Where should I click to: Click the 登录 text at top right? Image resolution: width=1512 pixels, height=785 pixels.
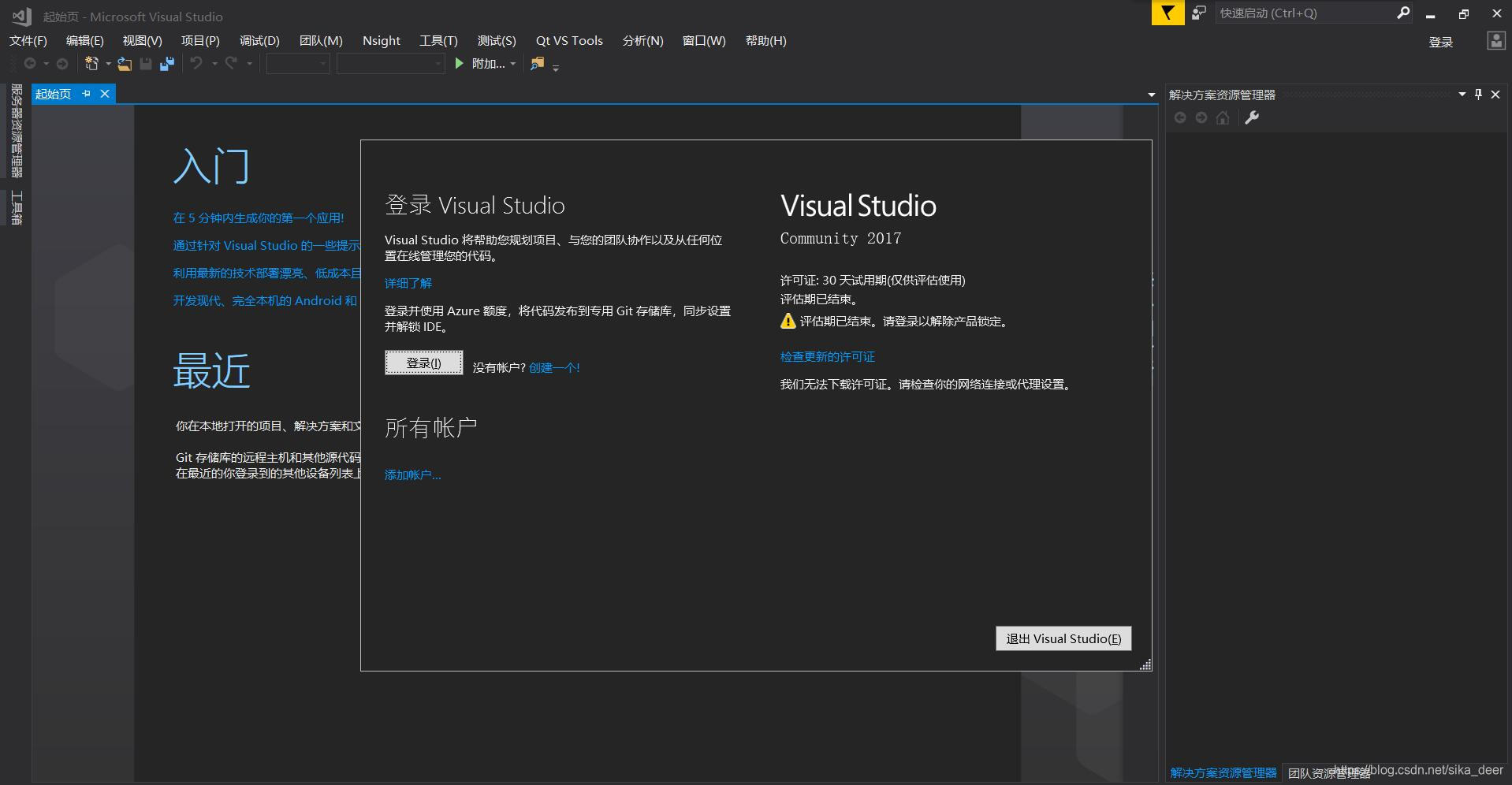(x=1441, y=42)
